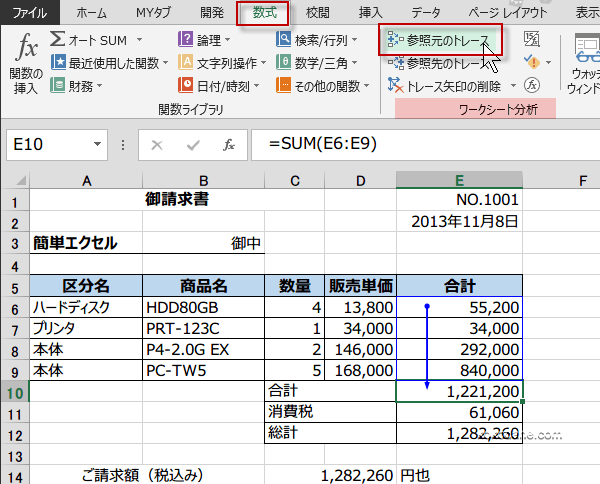The width and height of the screenshot is (600, 484).
Task: Click the Select All corner triangle
Action: [20, 180]
